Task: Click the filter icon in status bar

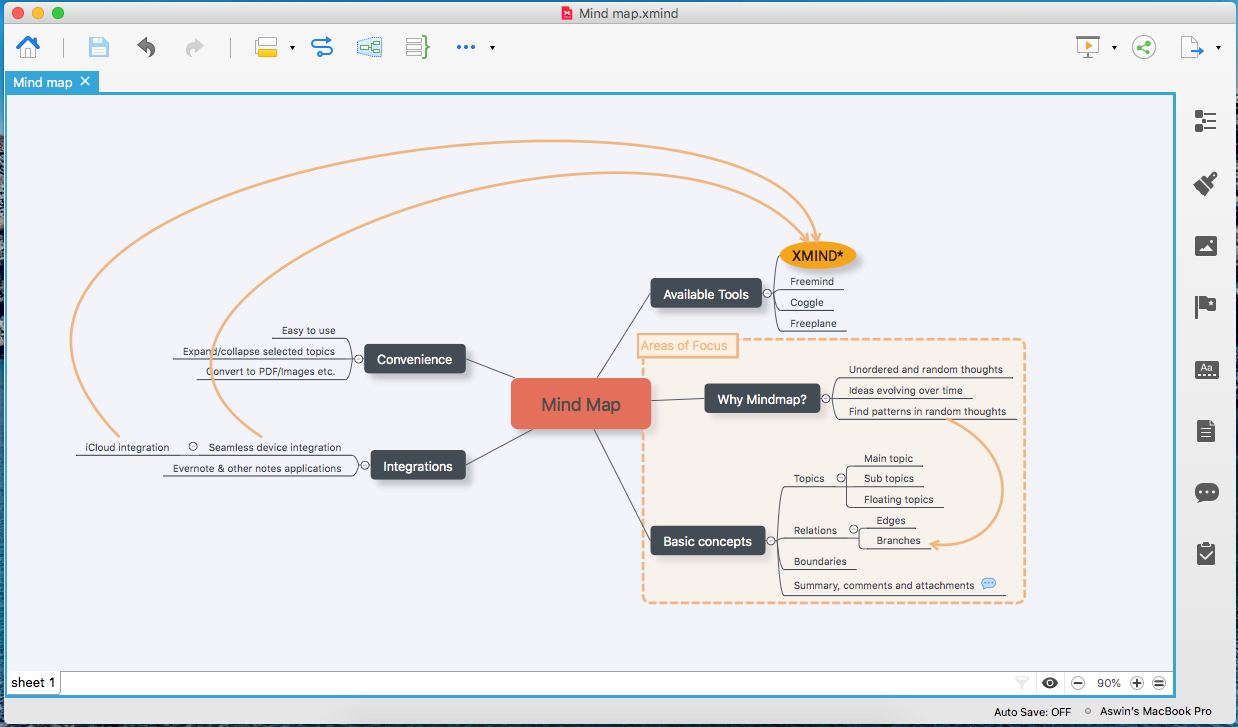Action: click(1021, 682)
